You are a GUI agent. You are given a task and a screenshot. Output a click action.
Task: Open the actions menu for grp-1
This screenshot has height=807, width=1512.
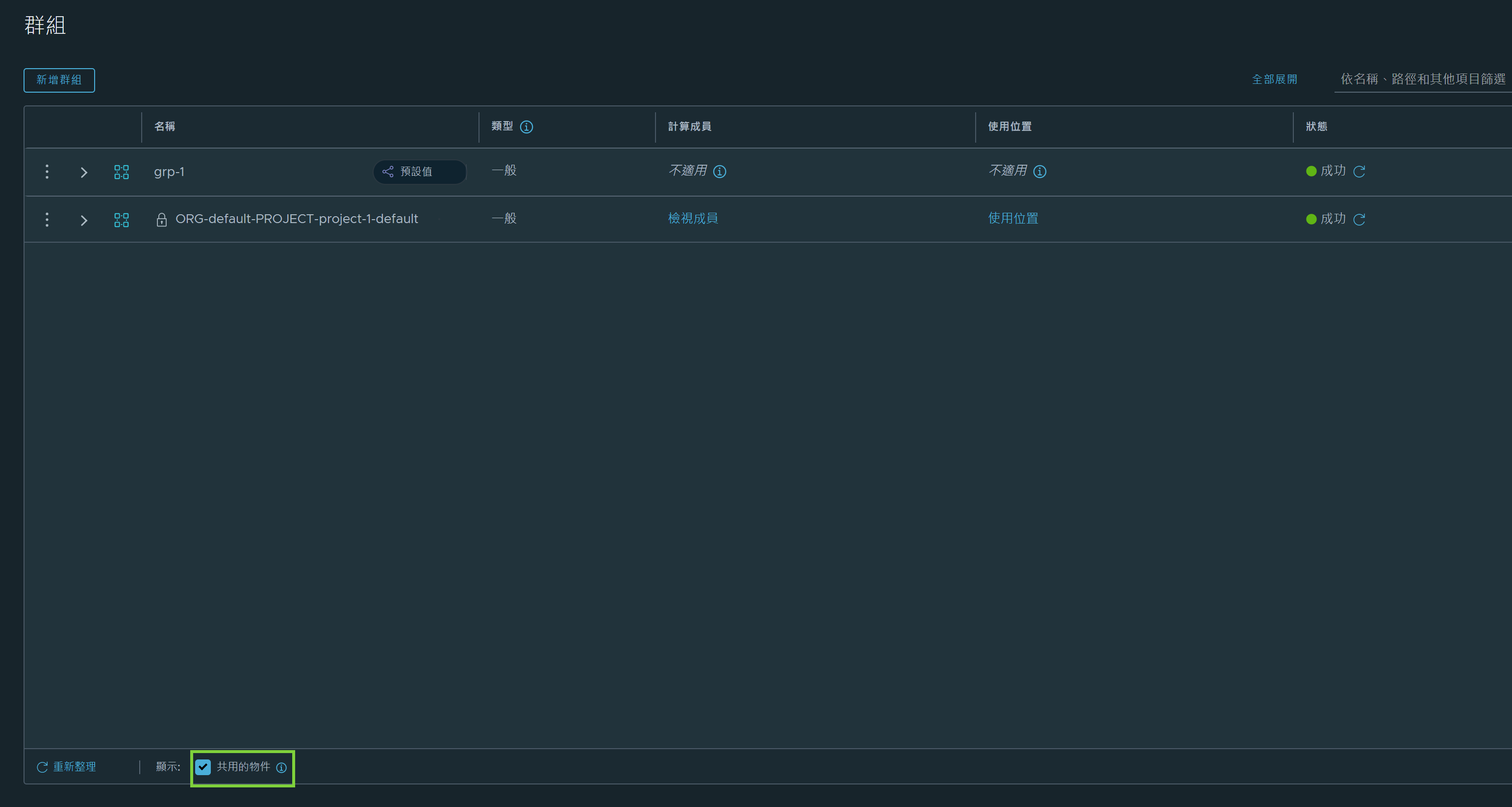[x=47, y=172]
